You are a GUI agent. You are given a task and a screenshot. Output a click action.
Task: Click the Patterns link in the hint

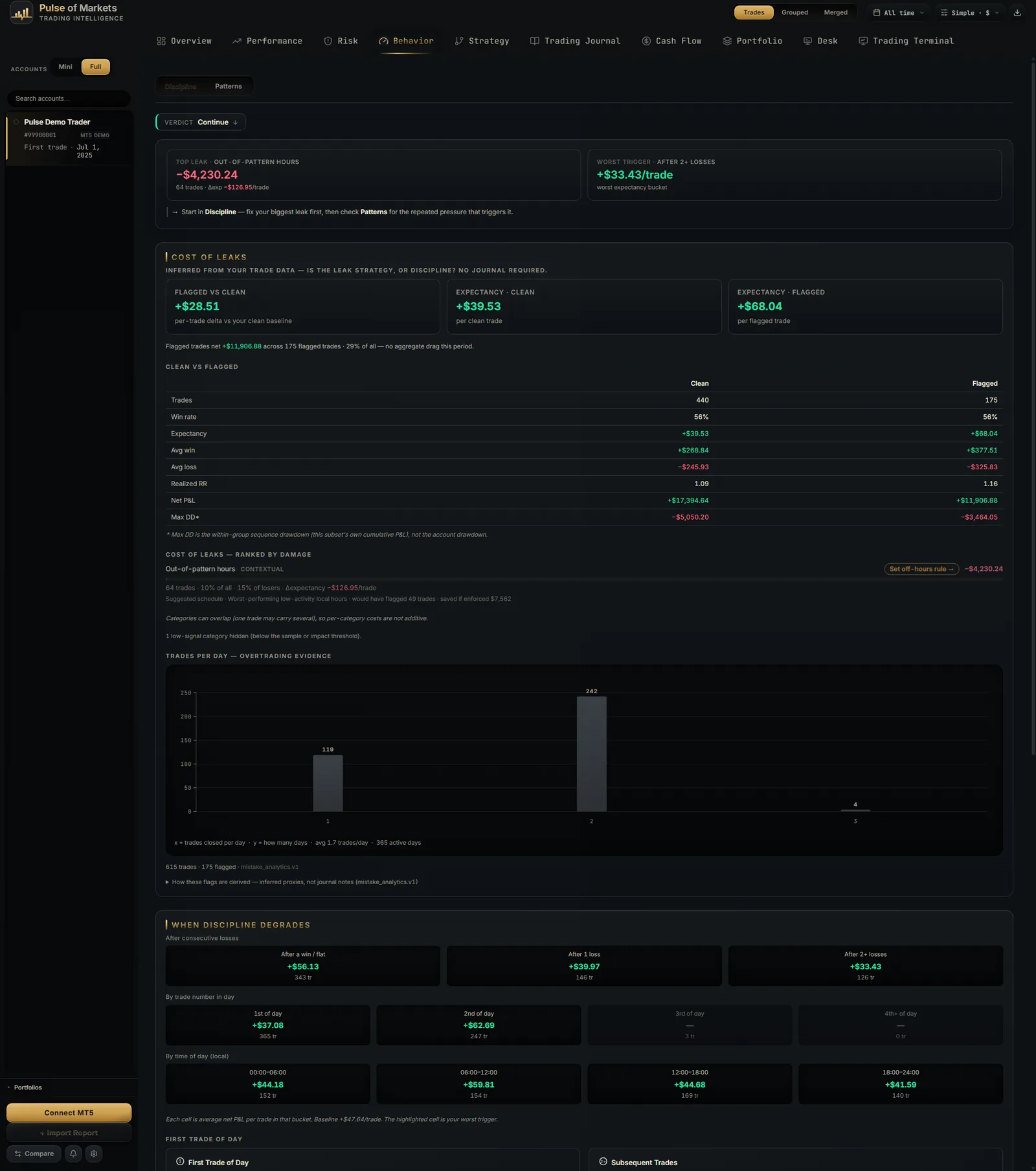tap(374, 212)
